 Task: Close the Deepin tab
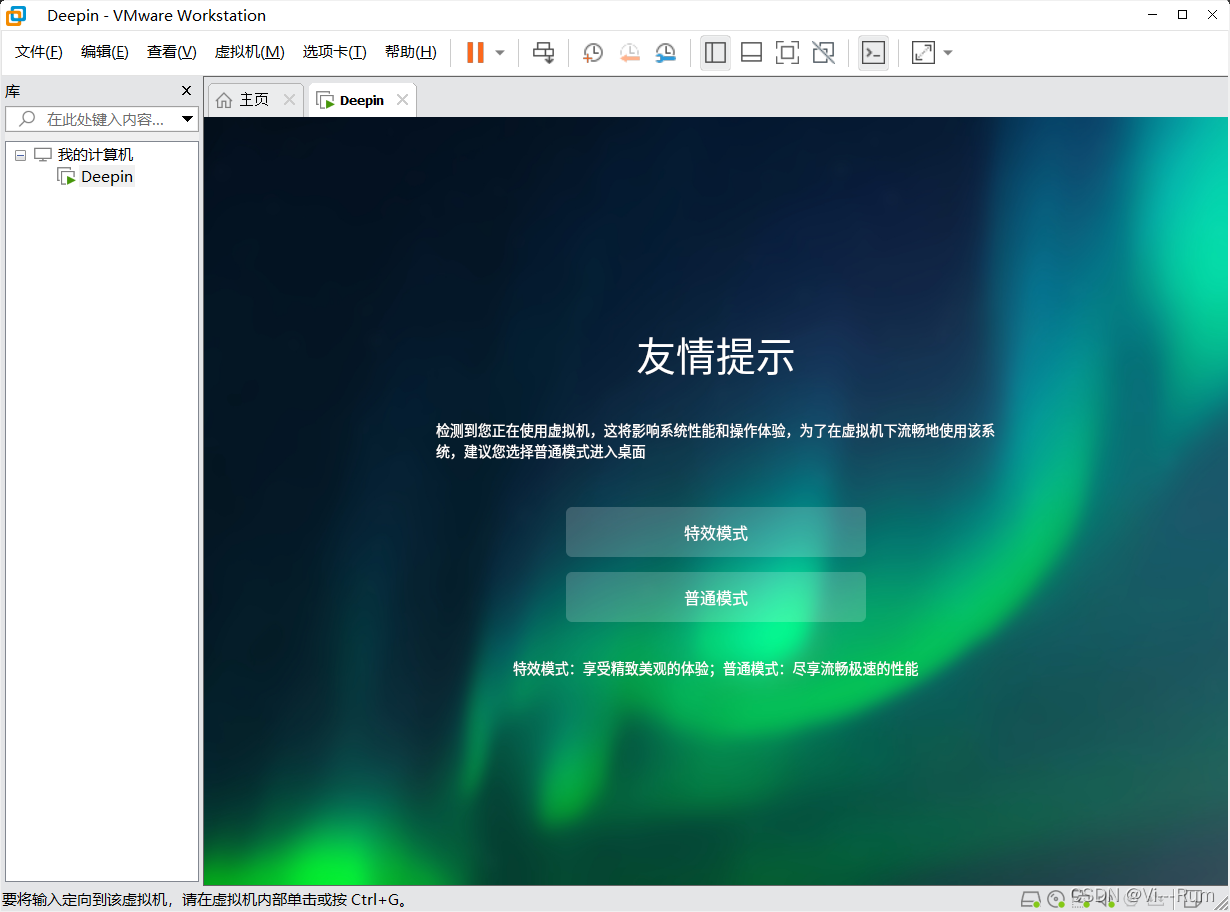[402, 100]
